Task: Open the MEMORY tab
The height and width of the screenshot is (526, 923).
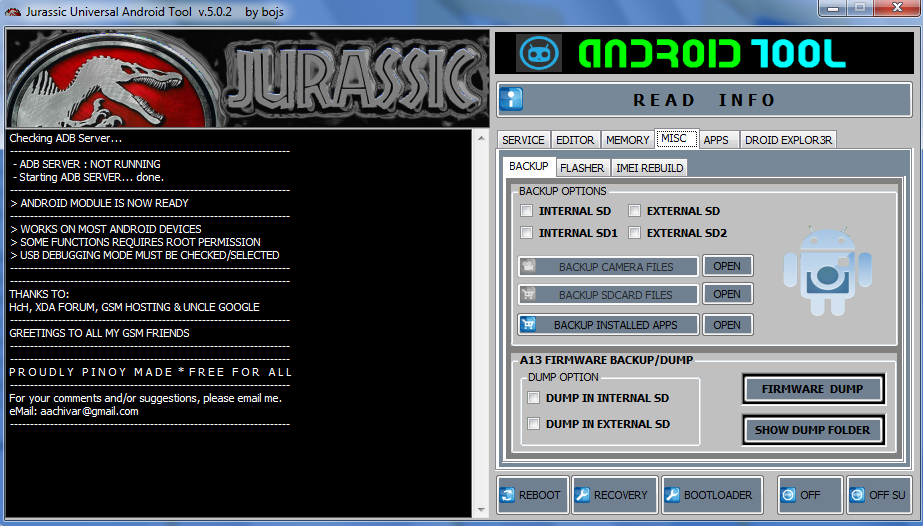Action: pos(627,140)
